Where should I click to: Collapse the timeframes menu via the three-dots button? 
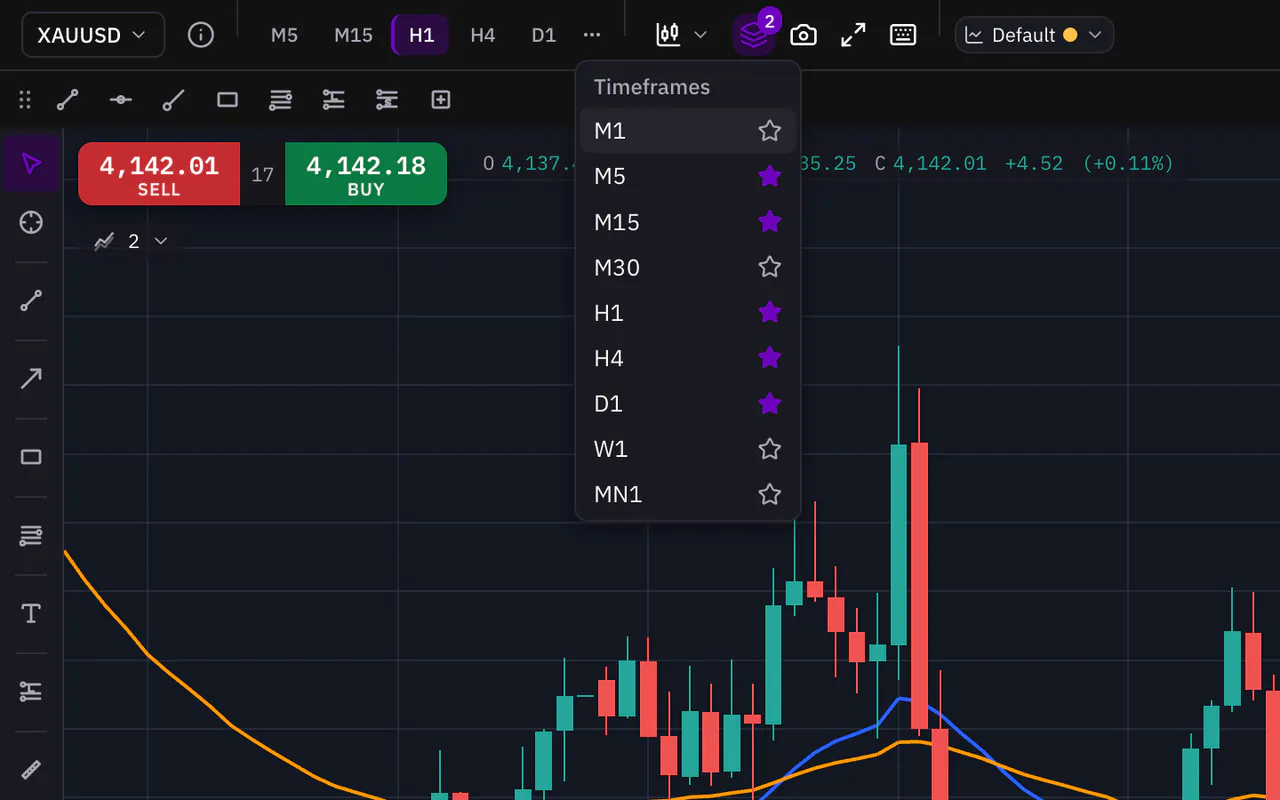(x=592, y=35)
